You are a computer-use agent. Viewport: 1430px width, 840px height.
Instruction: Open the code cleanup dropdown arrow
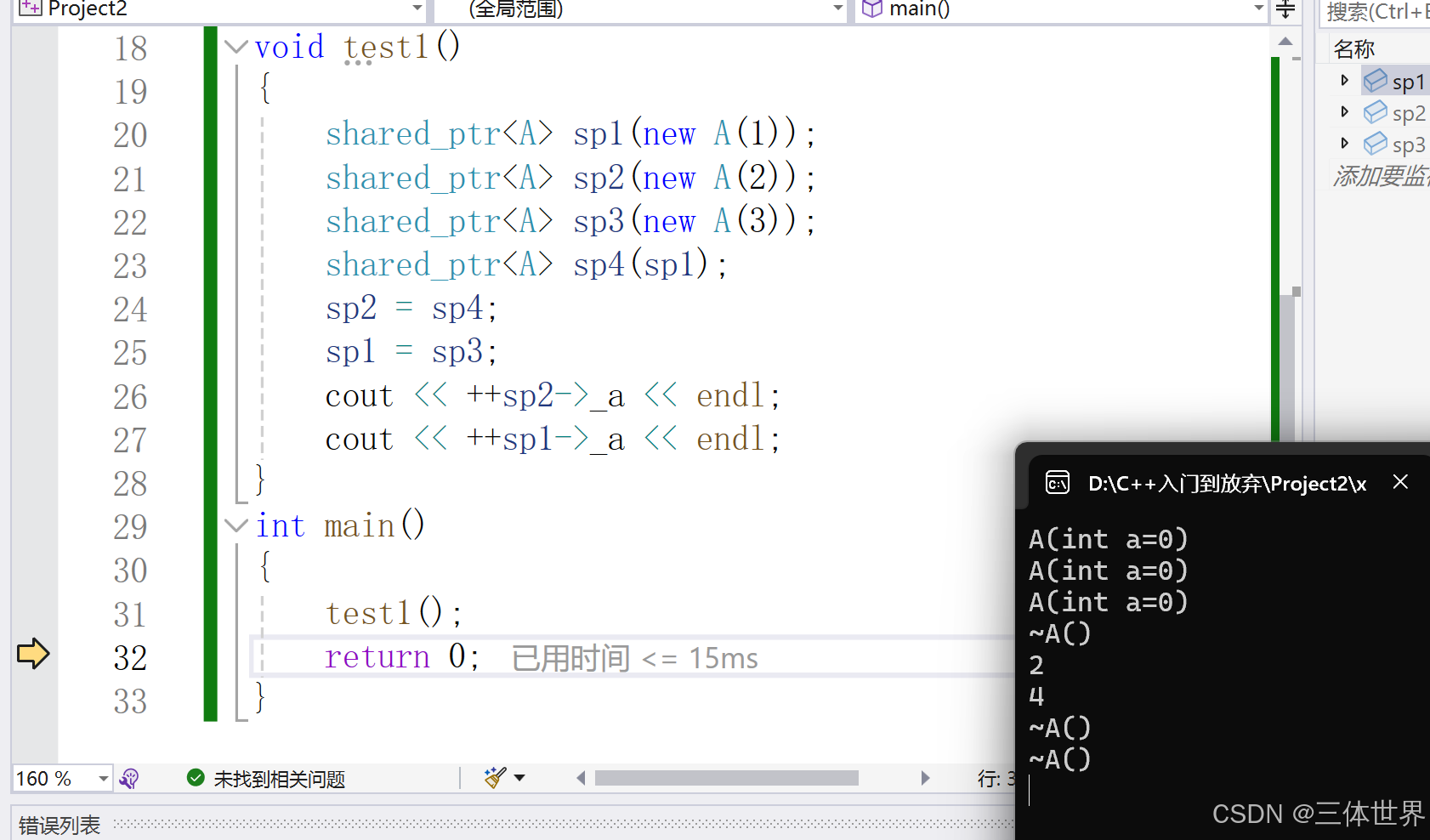pyautogui.click(x=519, y=778)
